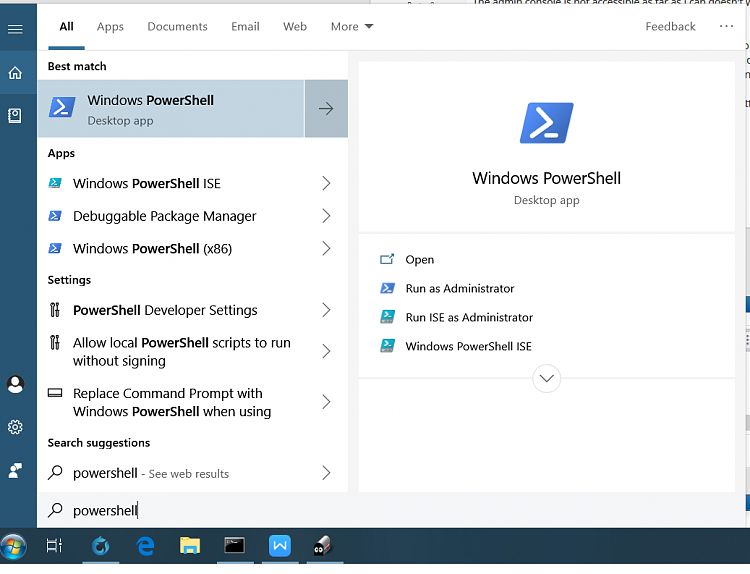Viewport: 750px width, 574px height.
Task: Open the three-dot options menu
Action: click(x=726, y=26)
